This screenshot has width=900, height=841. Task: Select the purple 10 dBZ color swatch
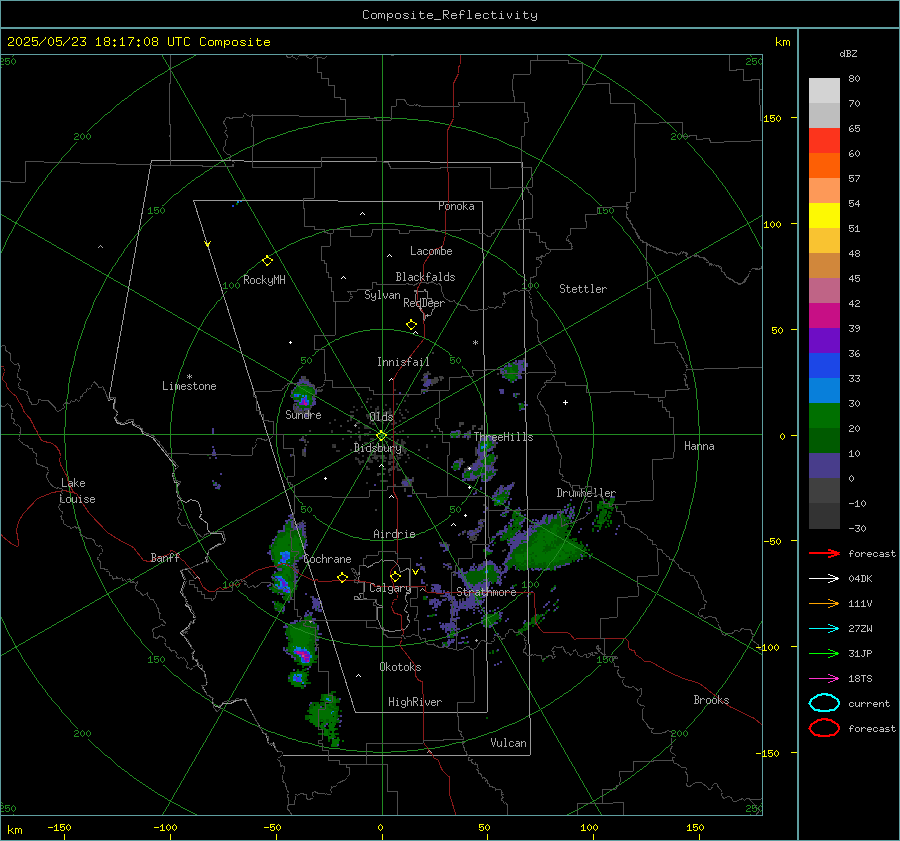tap(824, 466)
